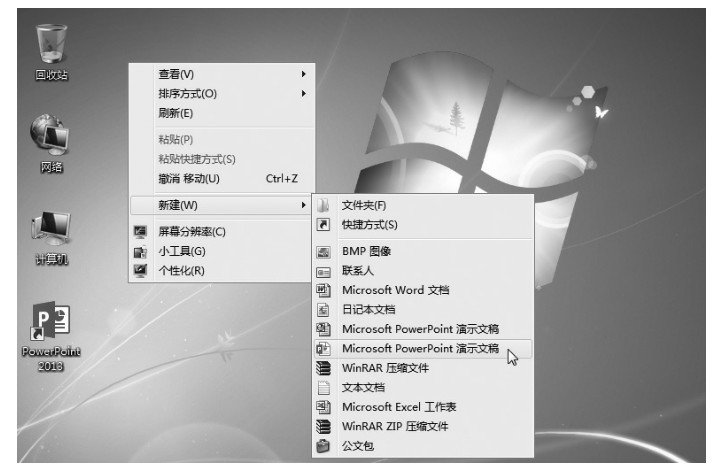Click the greyed 粘贴(P) menu entry
The width and height of the screenshot is (718, 471).
tap(221, 140)
